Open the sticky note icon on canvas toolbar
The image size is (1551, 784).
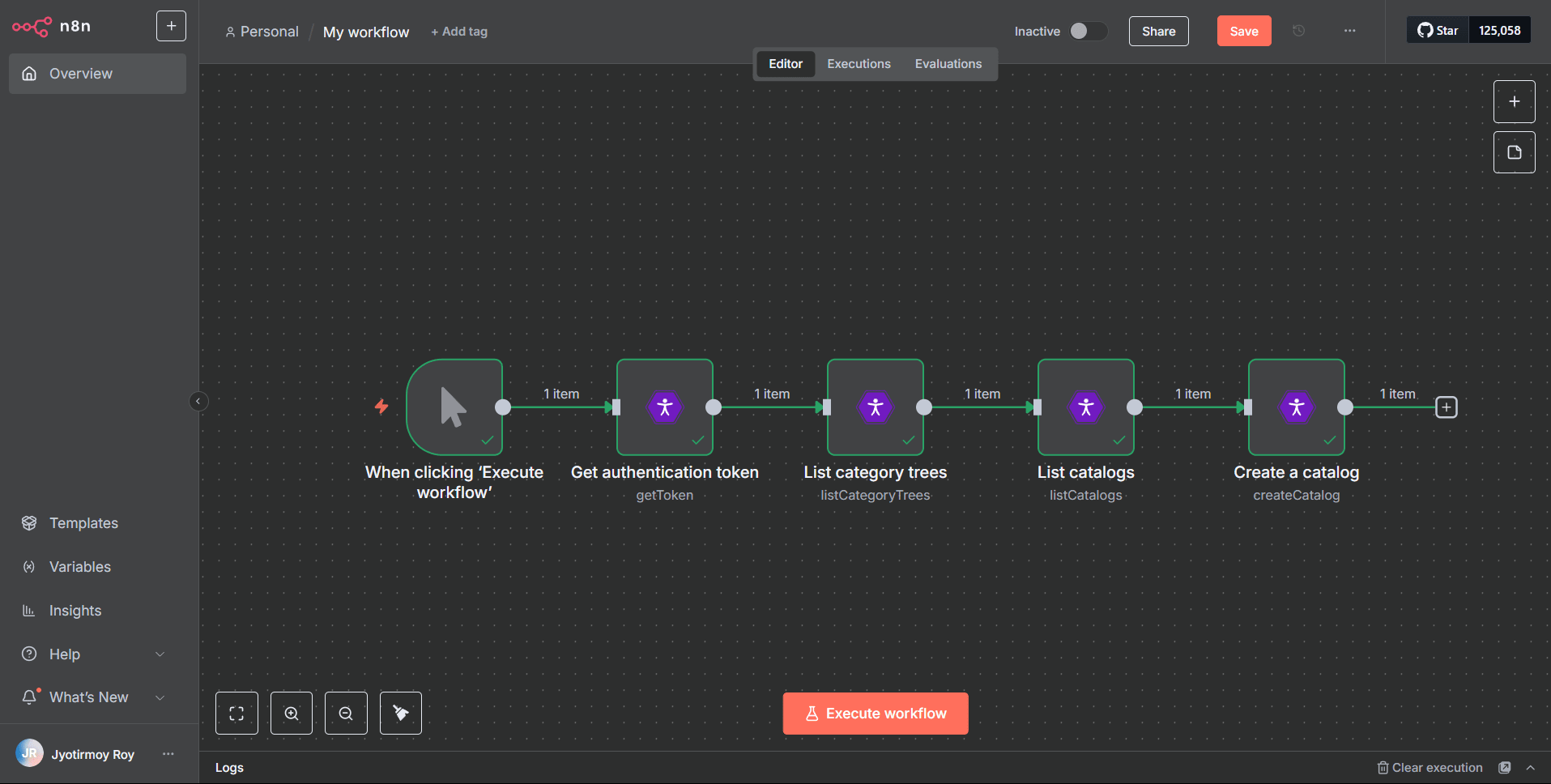point(1514,151)
